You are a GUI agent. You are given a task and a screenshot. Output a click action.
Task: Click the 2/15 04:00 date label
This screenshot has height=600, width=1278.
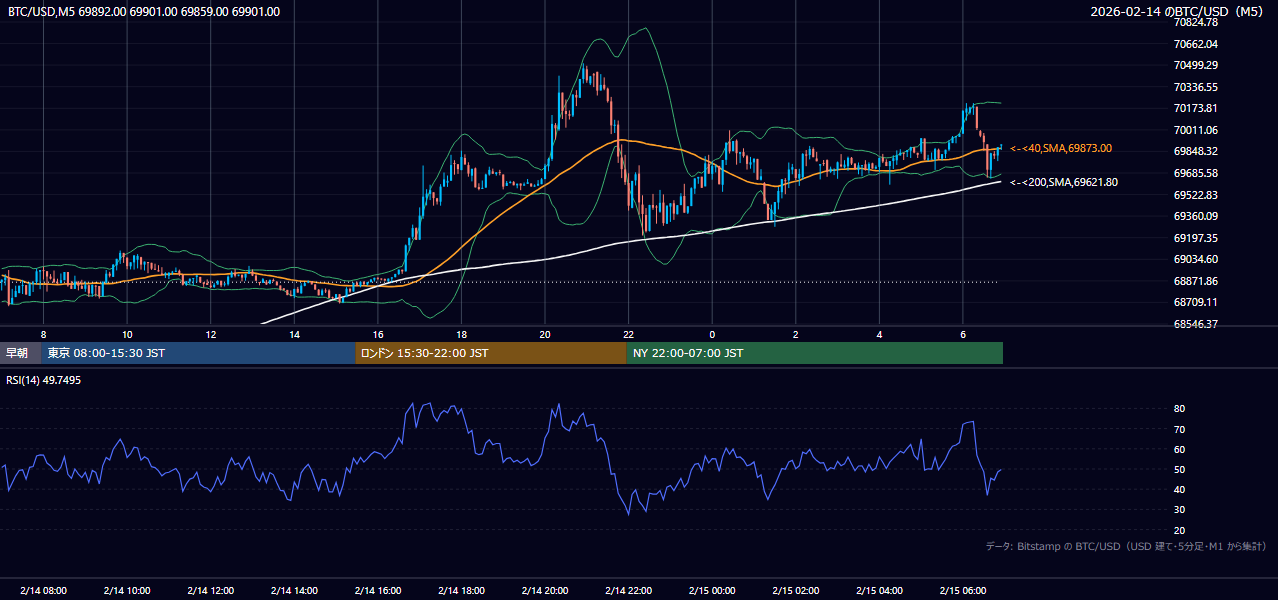tap(880, 590)
